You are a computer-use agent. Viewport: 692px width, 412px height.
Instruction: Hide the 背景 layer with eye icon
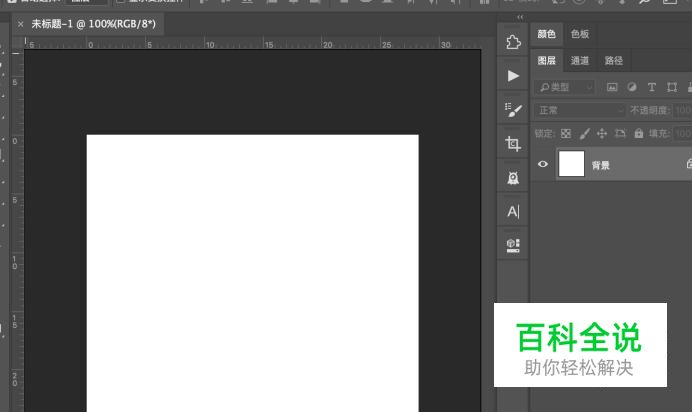543,164
